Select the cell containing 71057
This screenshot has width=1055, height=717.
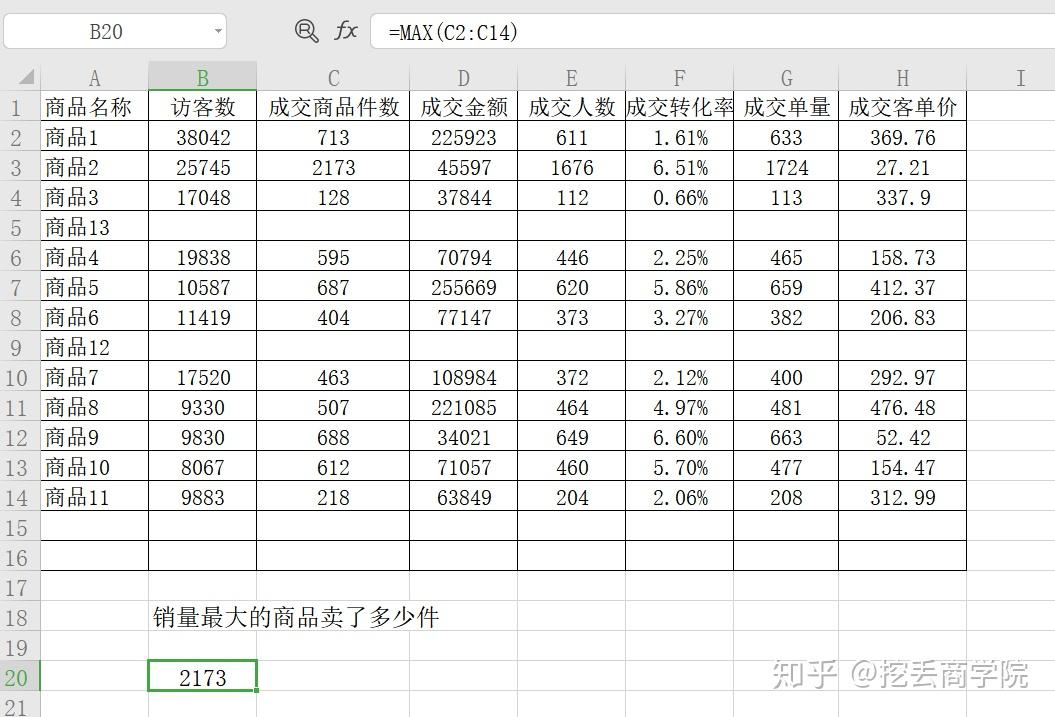click(x=464, y=467)
